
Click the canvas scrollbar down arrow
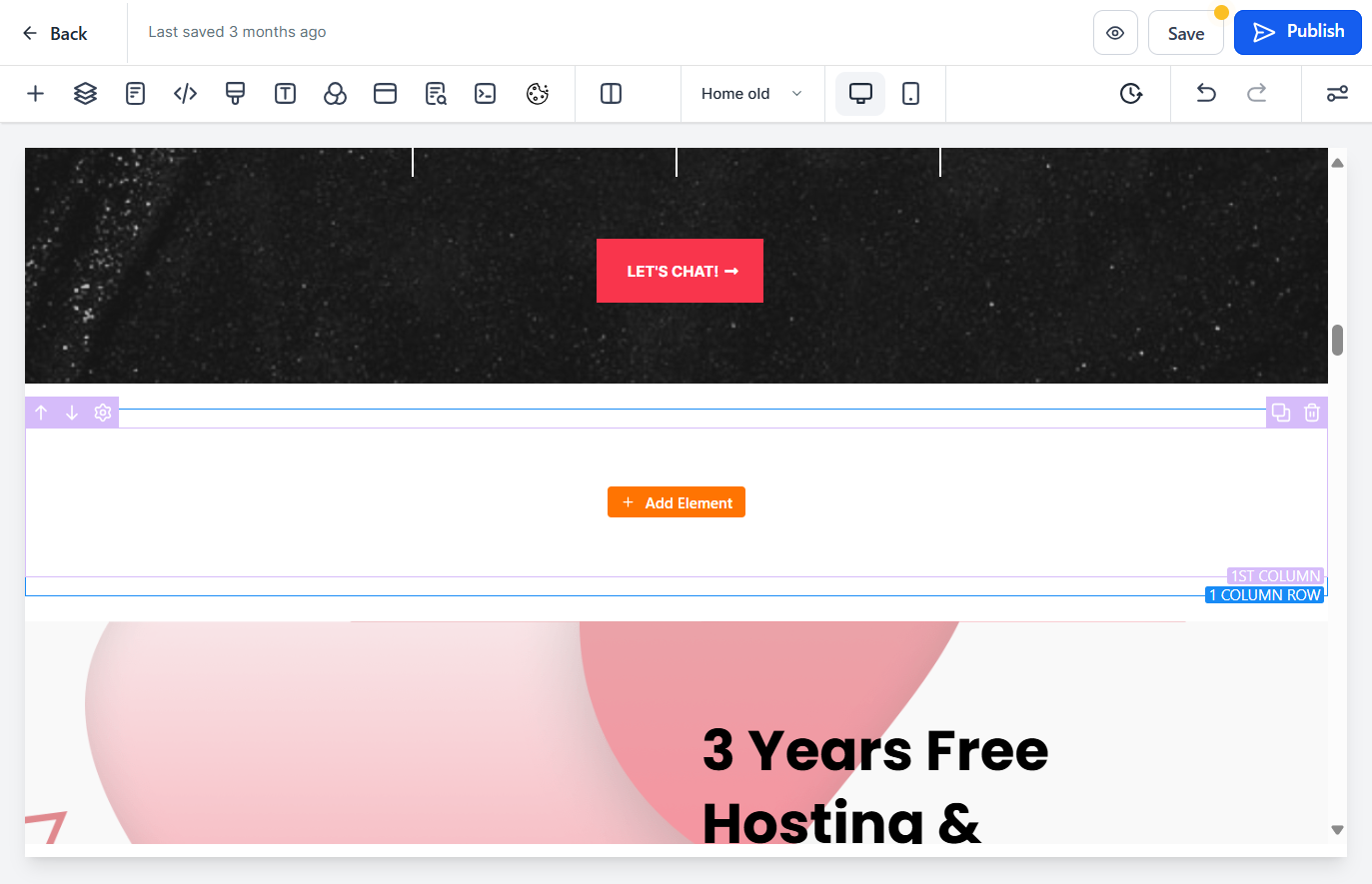(x=1337, y=830)
